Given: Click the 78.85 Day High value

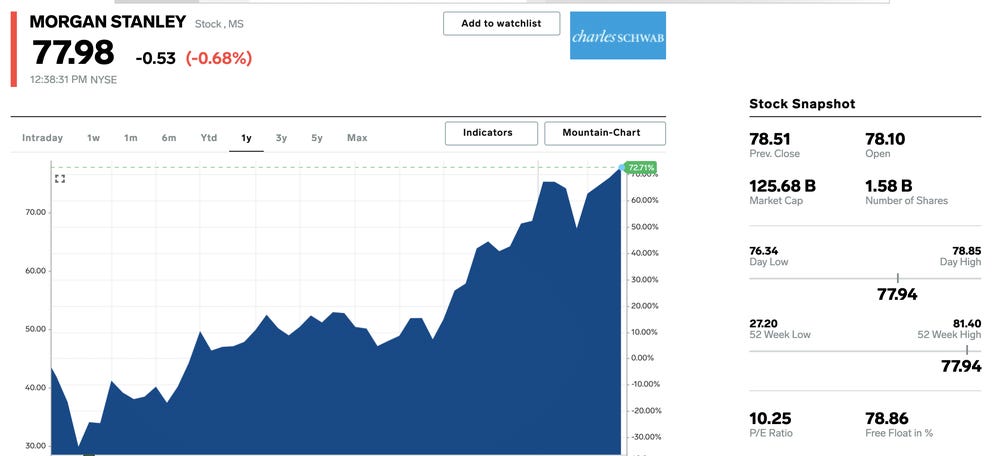Looking at the screenshot, I should (x=967, y=251).
